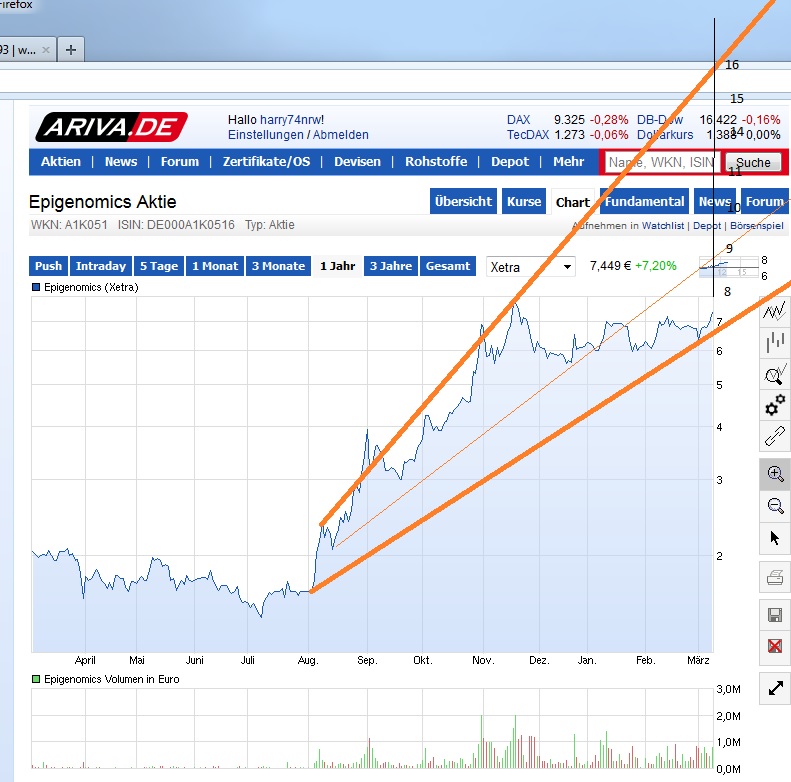The height and width of the screenshot is (782, 791).
Task: Select the line chart type icon
Action: pyautogui.click(x=775, y=311)
